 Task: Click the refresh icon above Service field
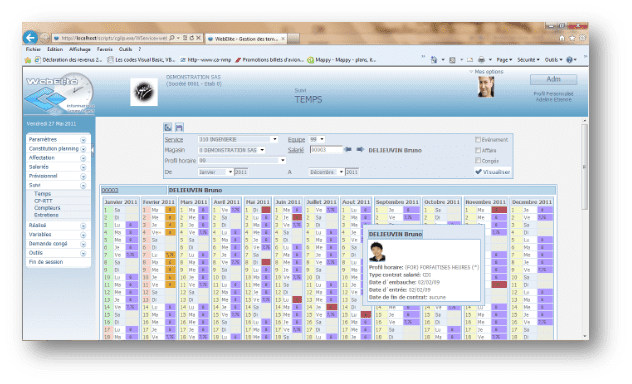pos(168,127)
